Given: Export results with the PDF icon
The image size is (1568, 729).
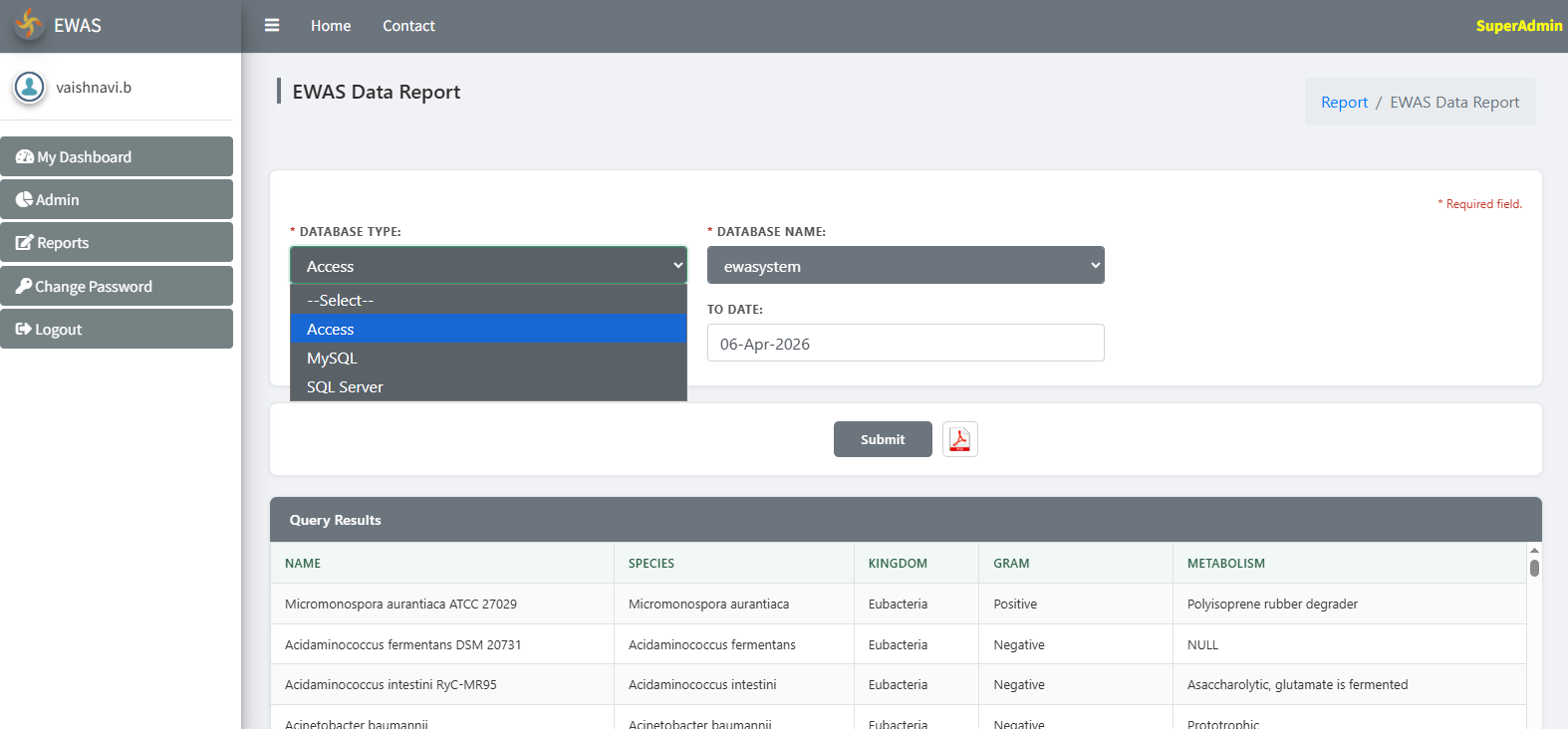Looking at the screenshot, I should pos(959,439).
